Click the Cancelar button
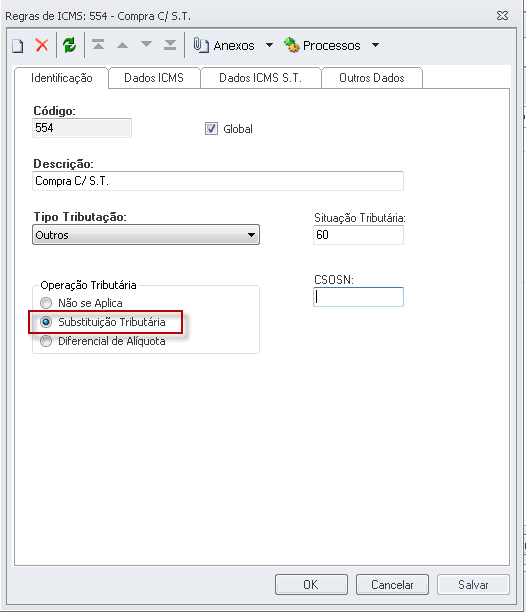Image resolution: width=526 pixels, height=612 pixels. 392,585
